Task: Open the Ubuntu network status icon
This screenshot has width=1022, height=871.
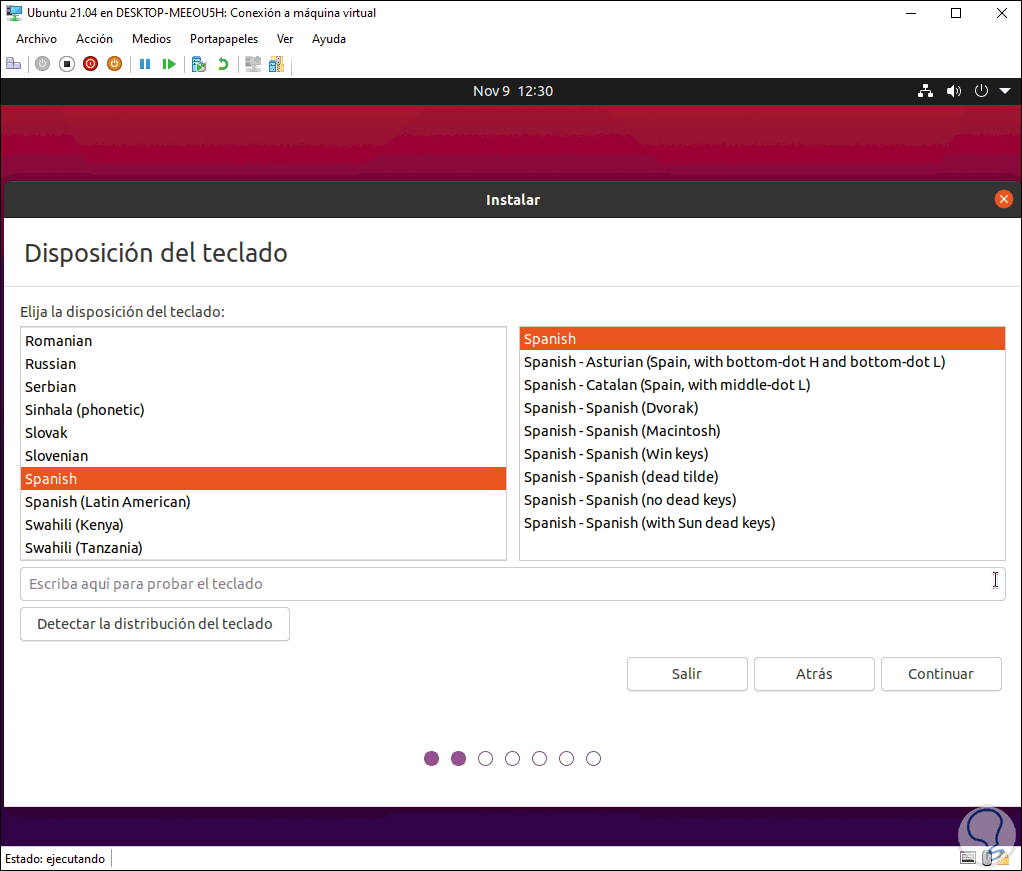Action: [x=925, y=91]
